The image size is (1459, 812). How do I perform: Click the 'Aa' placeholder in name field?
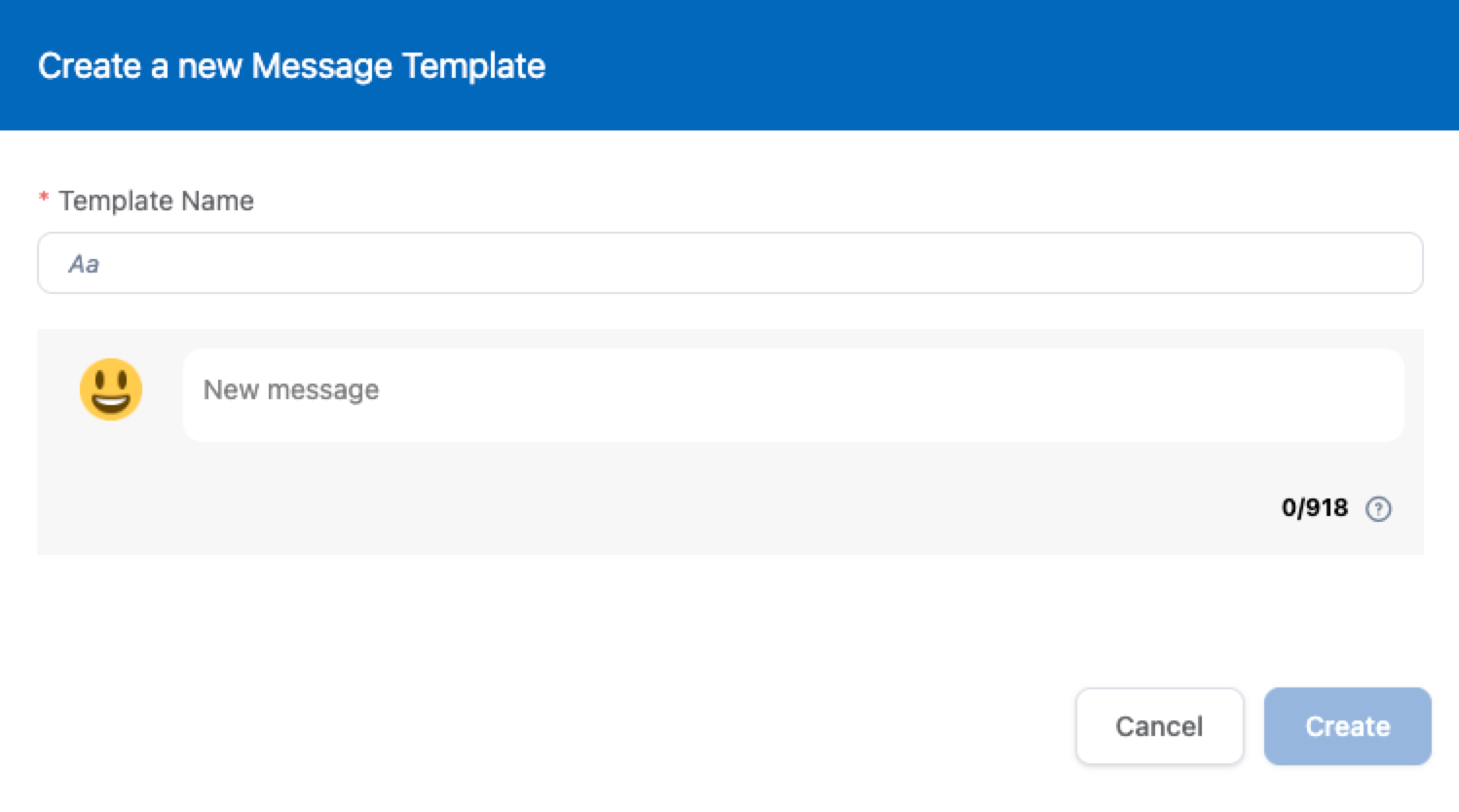[84, 264]
